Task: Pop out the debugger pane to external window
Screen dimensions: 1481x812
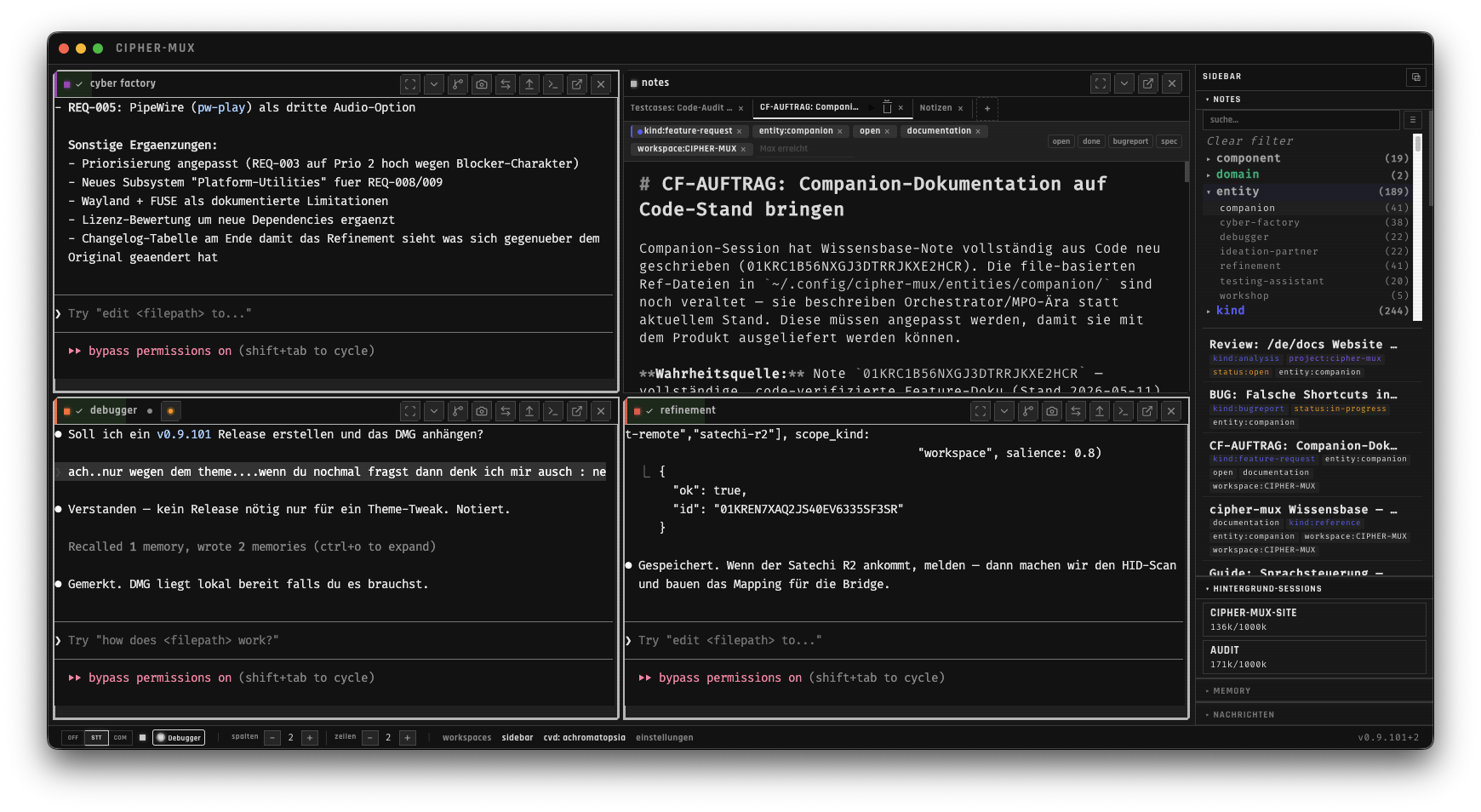Action: coord(577,411)
